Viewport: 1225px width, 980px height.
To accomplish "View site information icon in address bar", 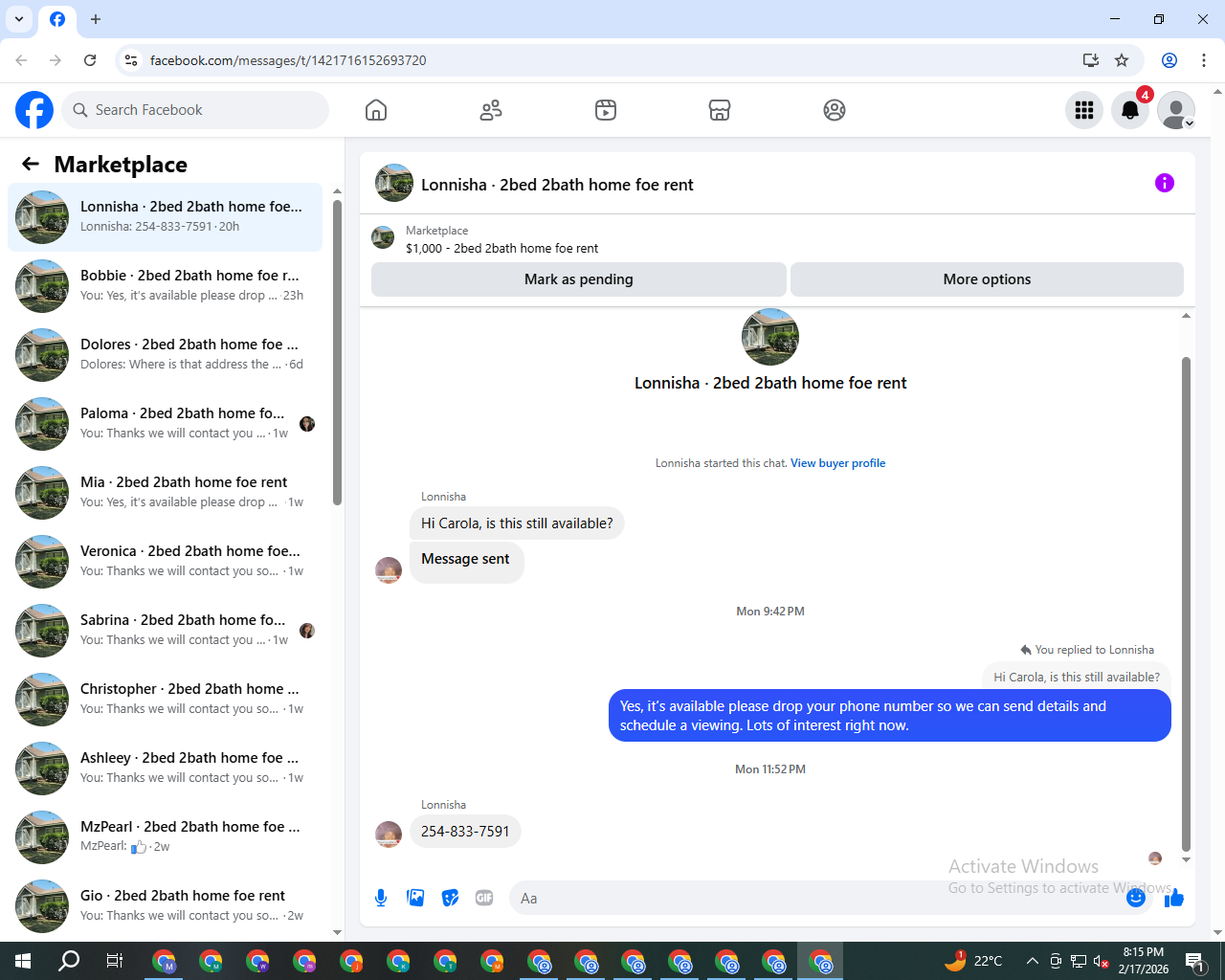I will [131, 60].
